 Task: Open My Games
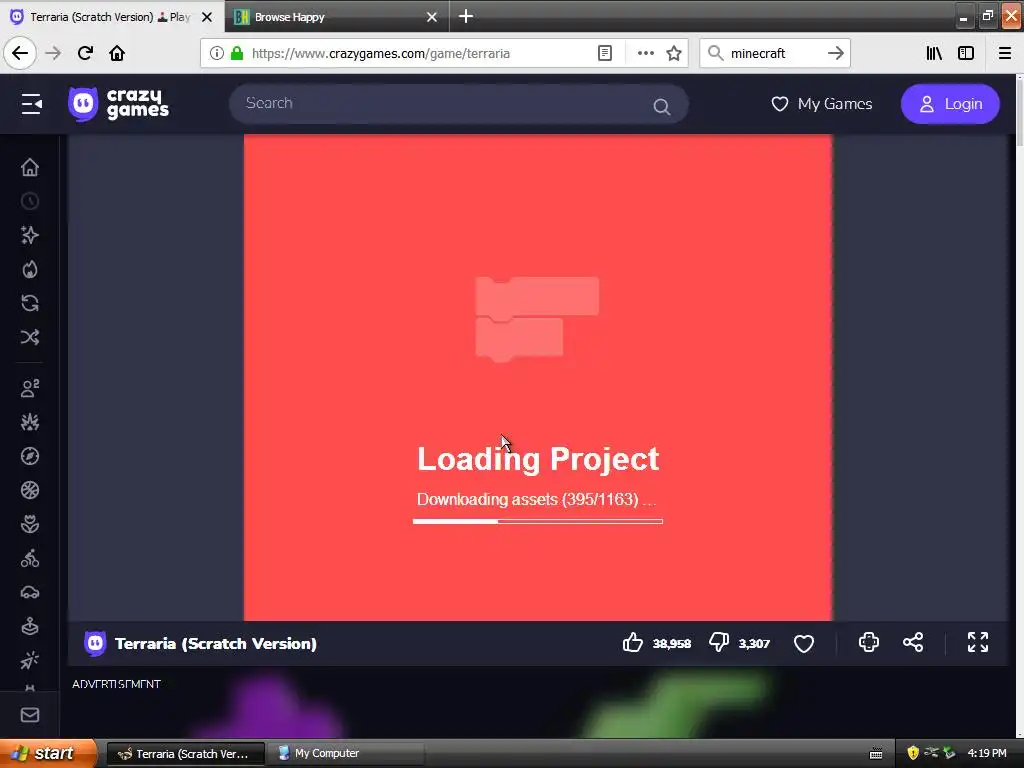click(x=822, y=104)
